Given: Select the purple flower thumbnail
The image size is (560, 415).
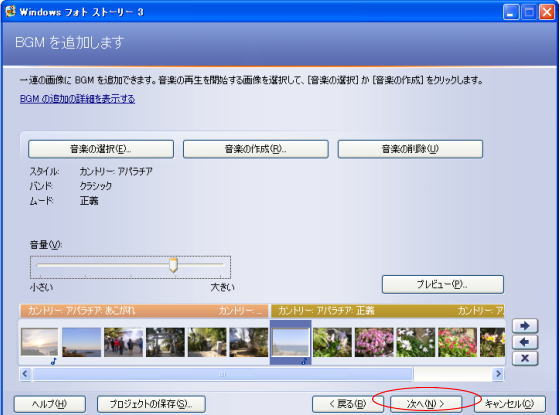Looking at the screenshot, I should tap(332, 342).
